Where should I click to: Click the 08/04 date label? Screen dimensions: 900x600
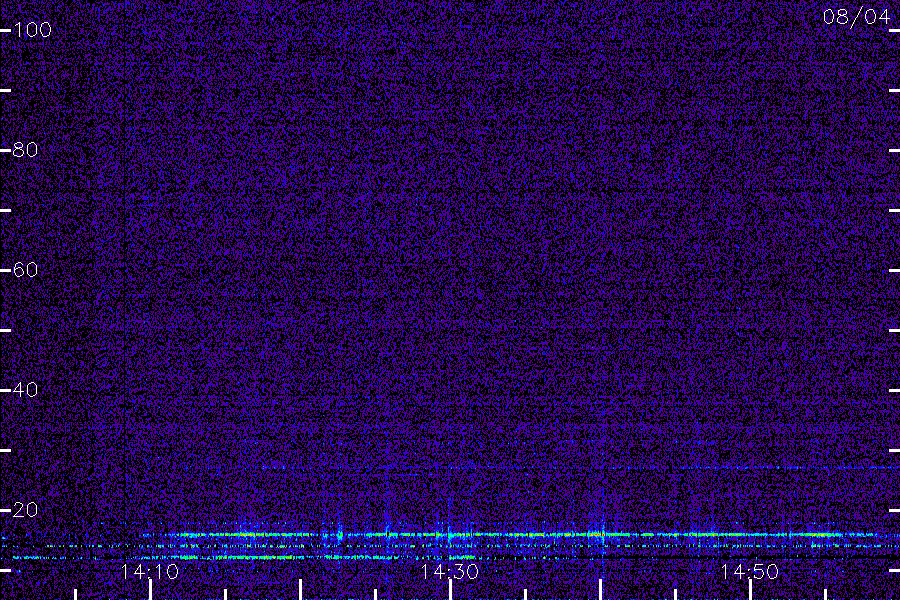pyautogui.click(x=856, y=17)
